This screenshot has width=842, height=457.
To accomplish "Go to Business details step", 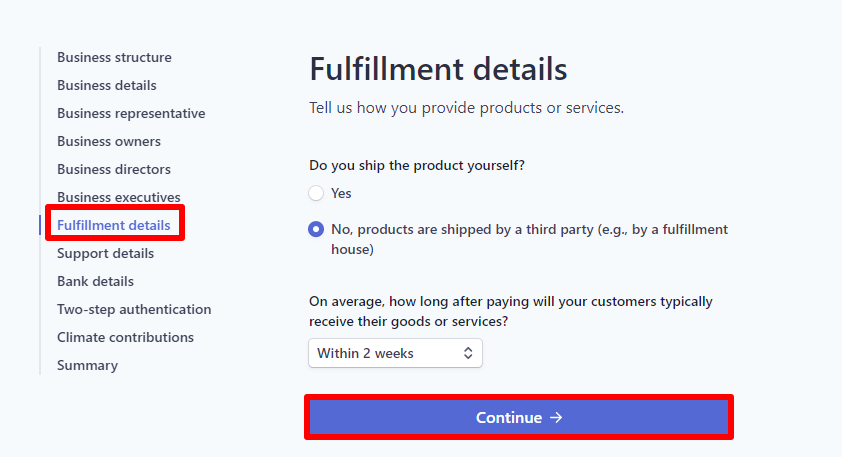I will click(x=107, y=85).
